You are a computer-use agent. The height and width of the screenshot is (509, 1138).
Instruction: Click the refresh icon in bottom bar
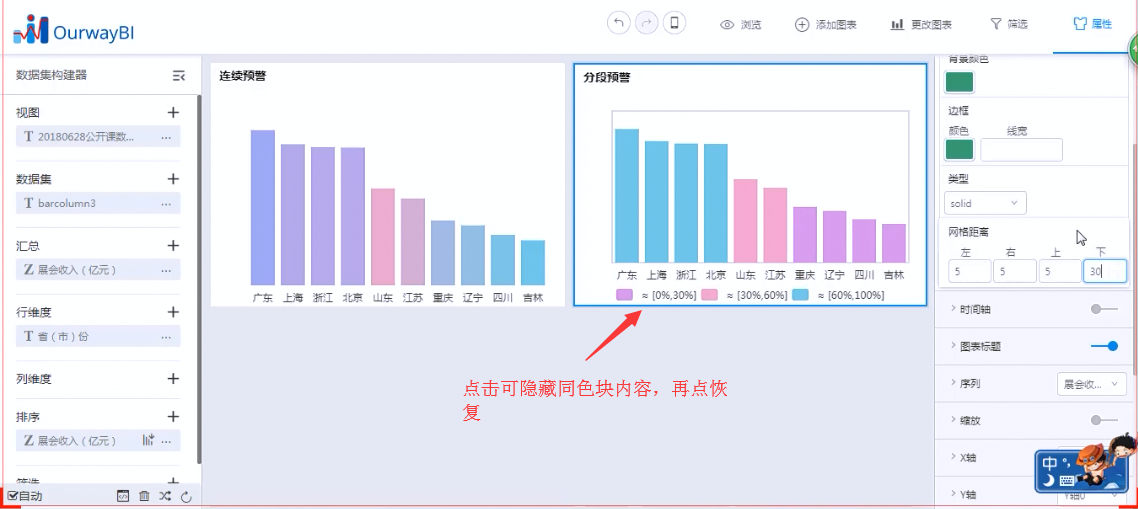[x=186, y=497]
